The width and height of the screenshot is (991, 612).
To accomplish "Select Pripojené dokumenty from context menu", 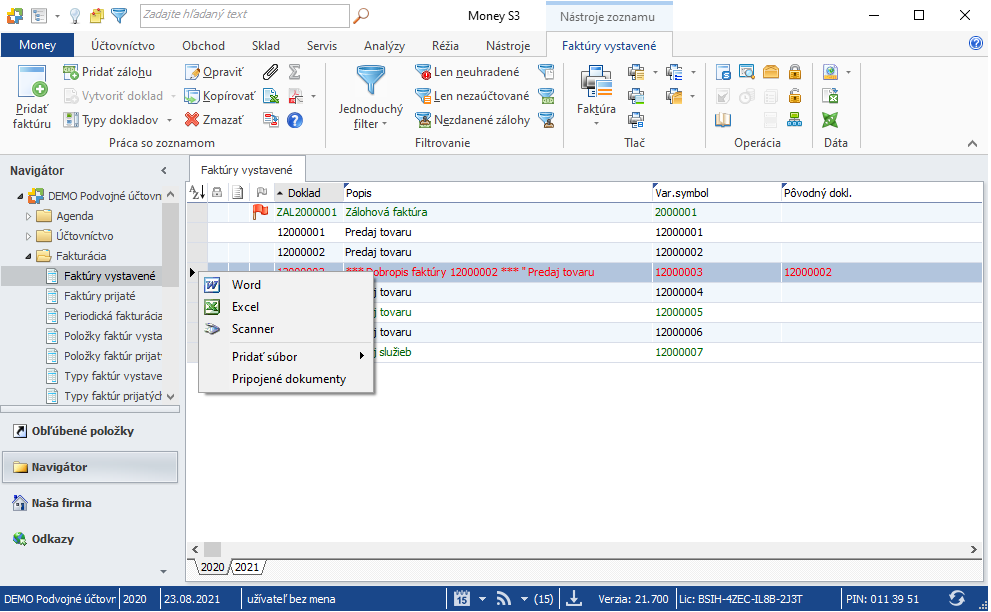I will pyautogui.click(x=288, y=379).
